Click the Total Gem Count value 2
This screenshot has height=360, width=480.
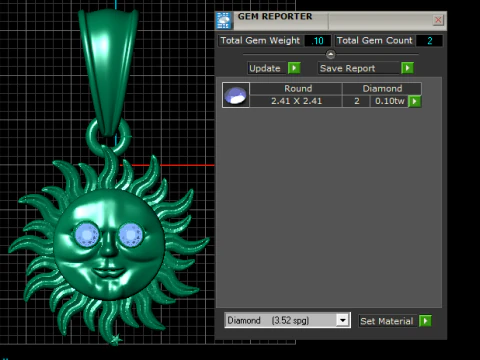coord(429,41)
